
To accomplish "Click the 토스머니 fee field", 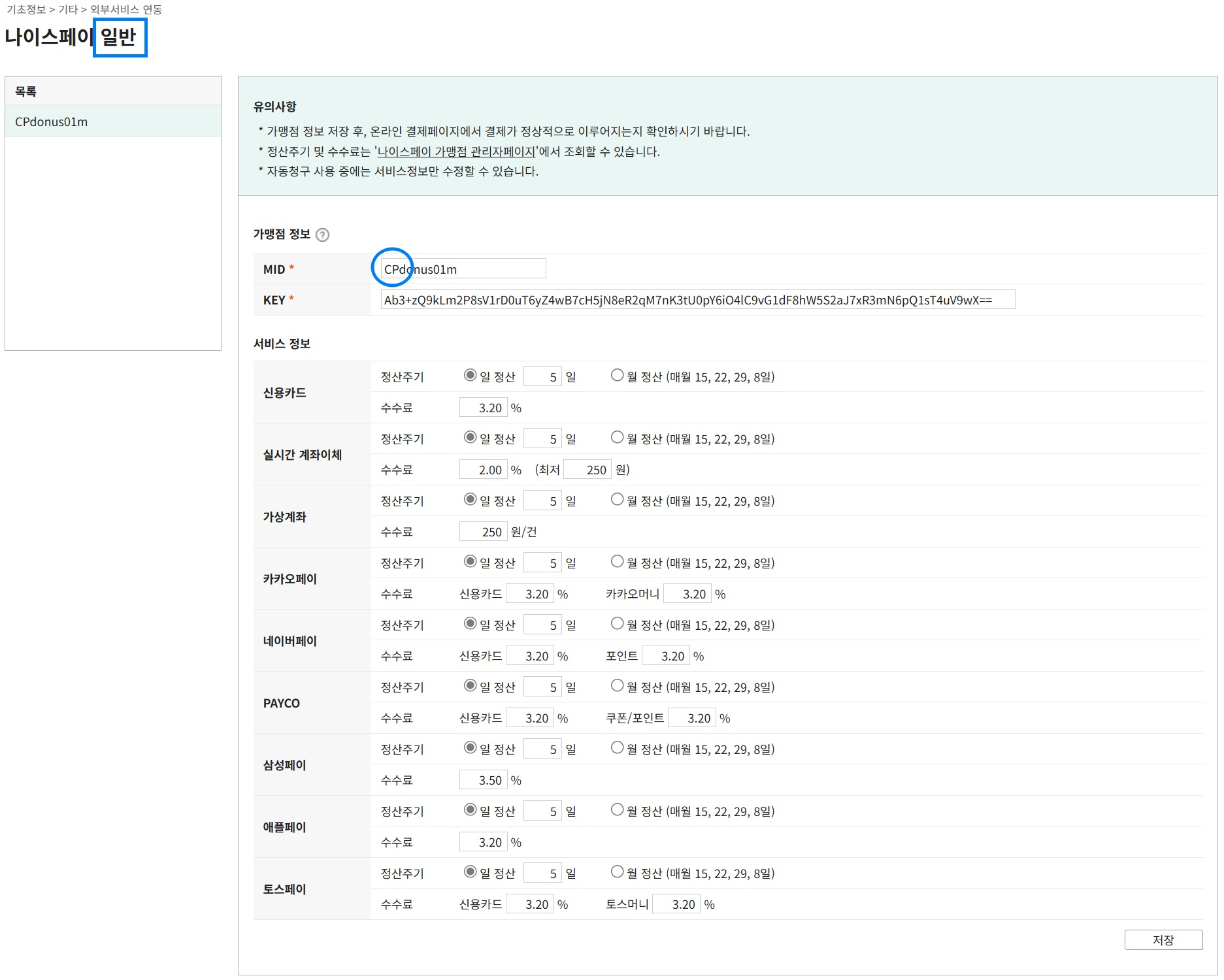I will pyautogui.click(x=676, y=904).
